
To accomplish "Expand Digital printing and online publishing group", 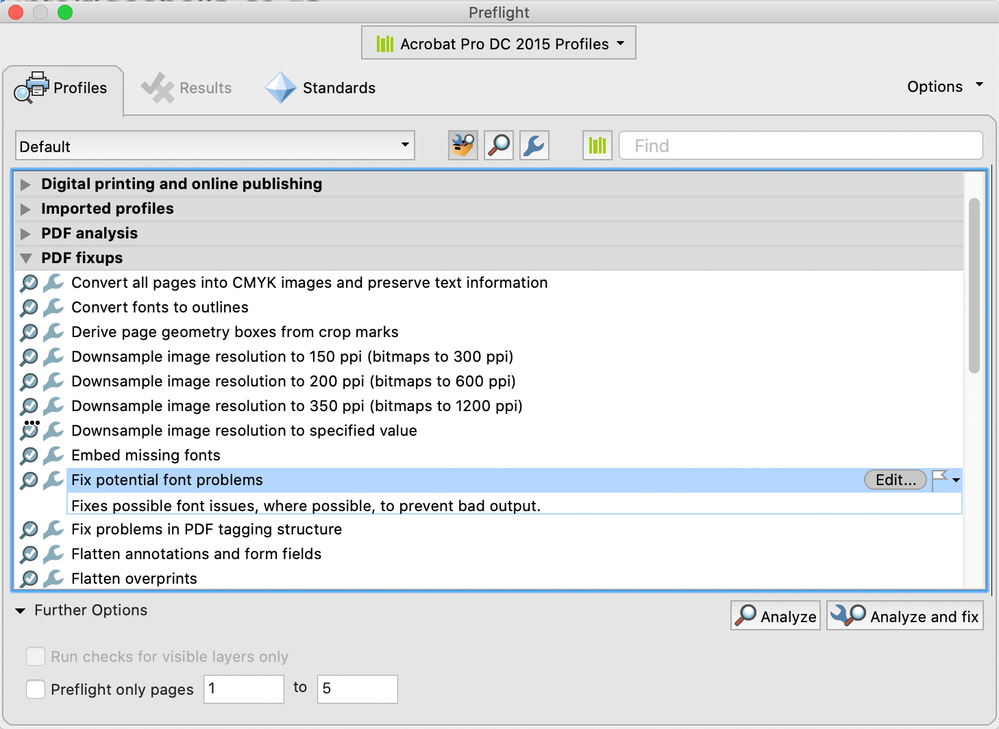I will click(25, 185).
